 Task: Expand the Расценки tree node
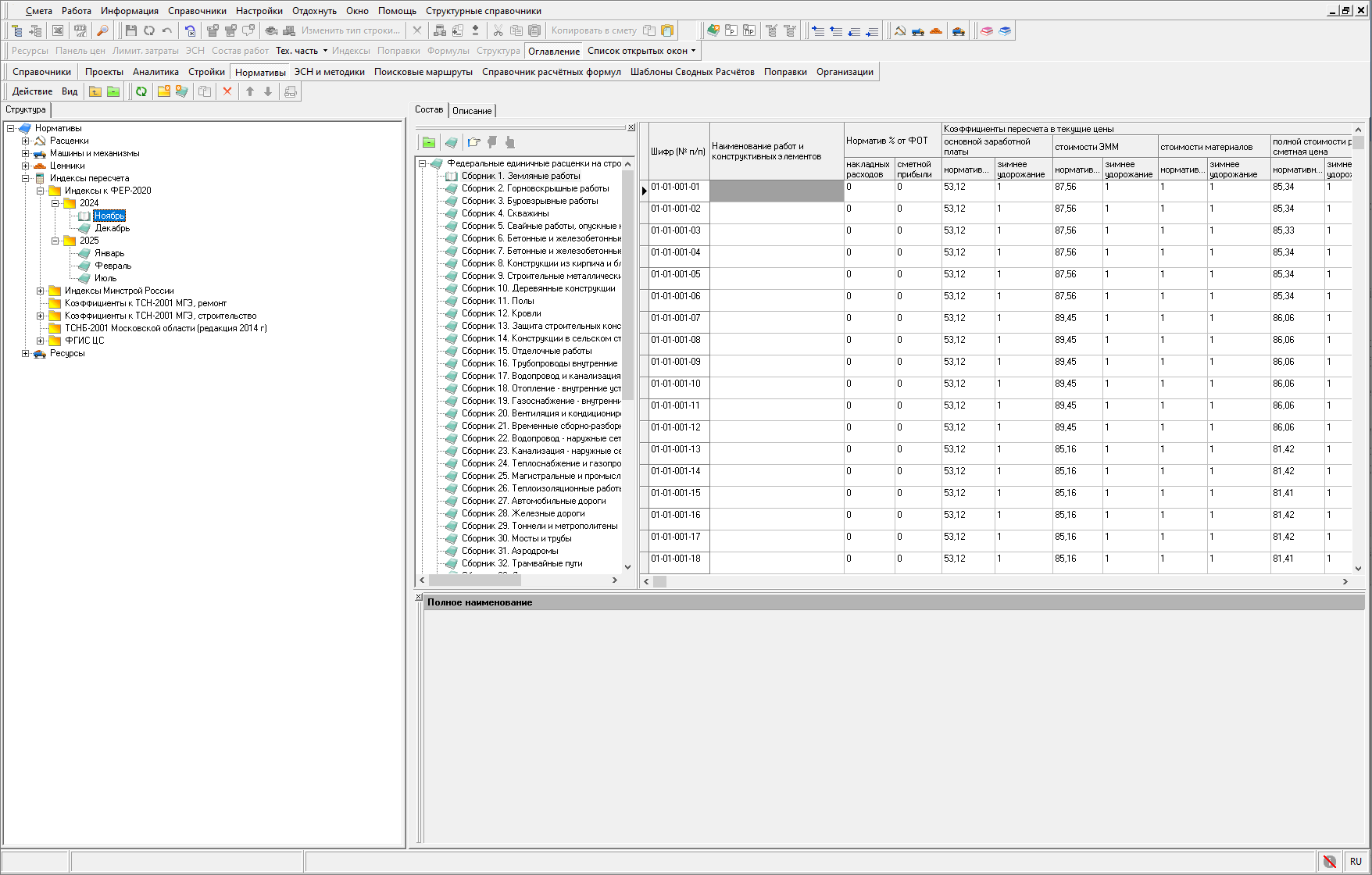pyautogui.click(x=26, y=141)
